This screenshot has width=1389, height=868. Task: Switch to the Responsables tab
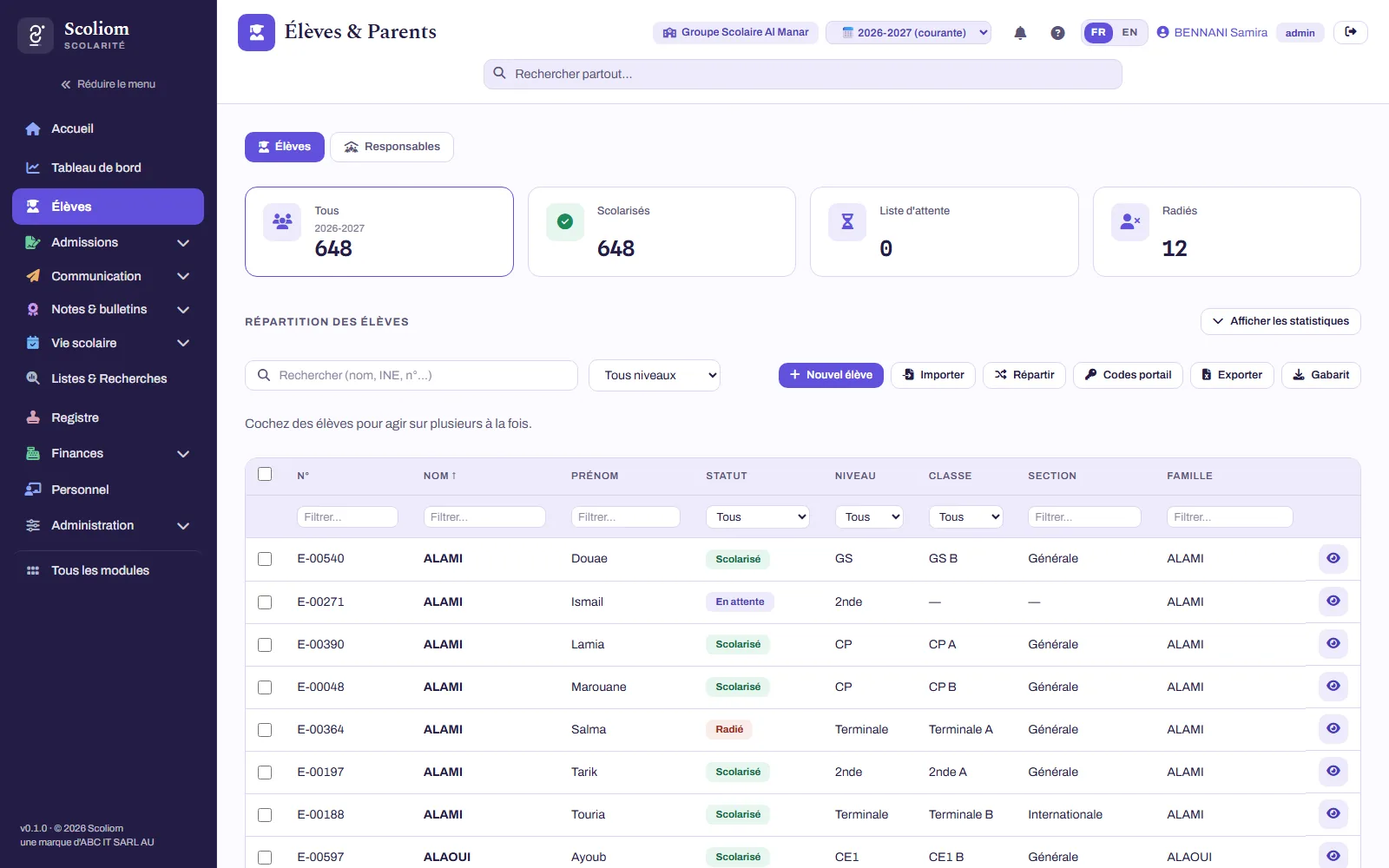392,147
